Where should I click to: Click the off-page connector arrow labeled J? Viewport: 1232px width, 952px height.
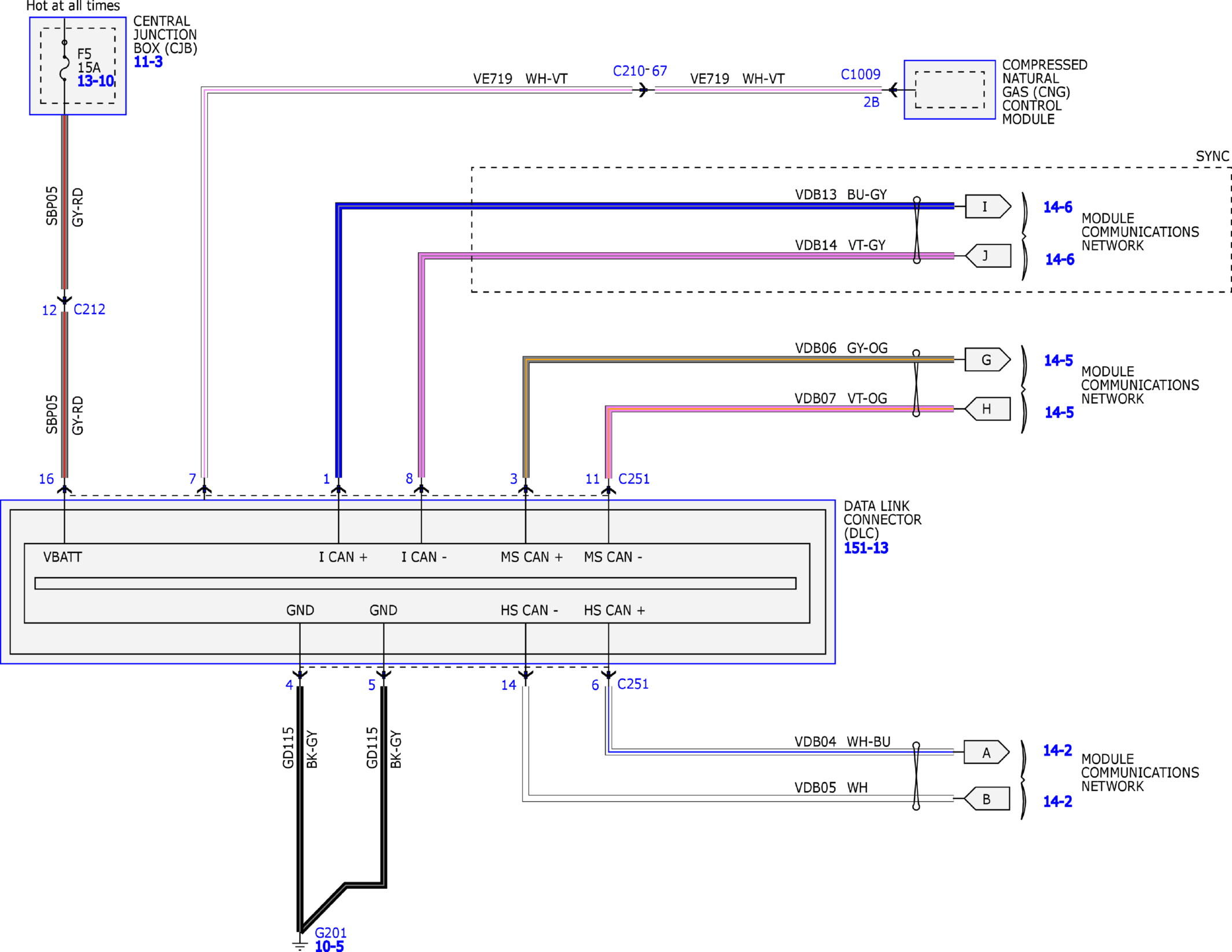point(988,256)
